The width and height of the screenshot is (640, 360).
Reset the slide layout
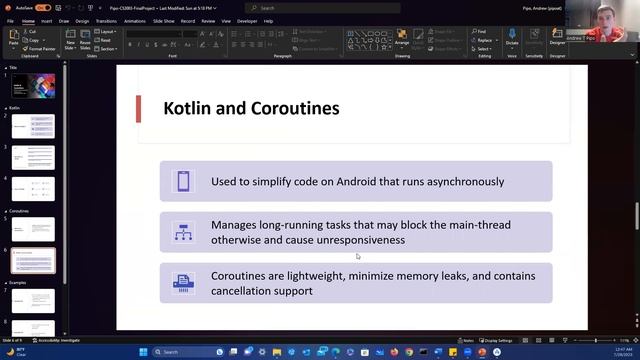coord(103,40)
